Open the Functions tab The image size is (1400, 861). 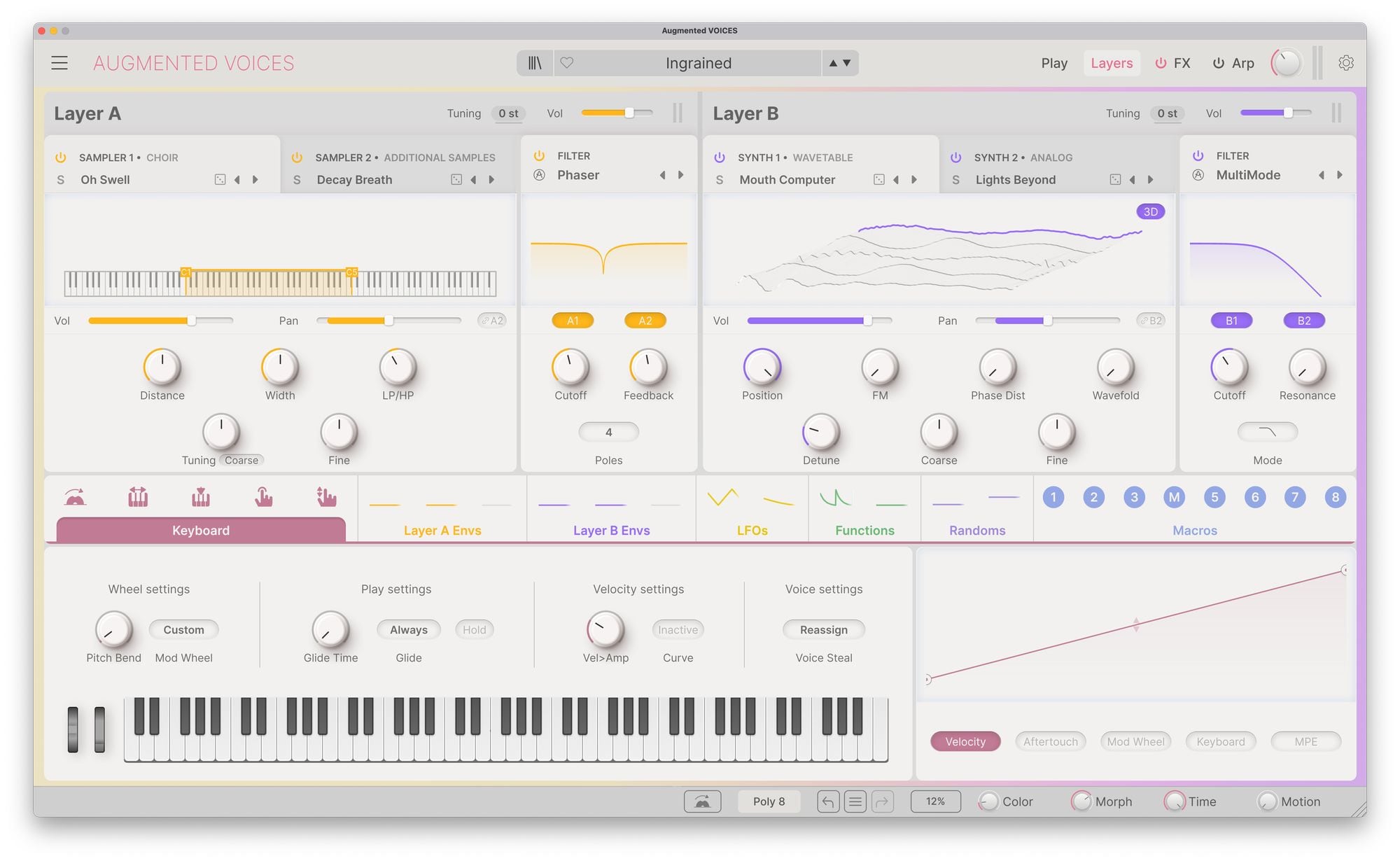pyautogui.click(x=864, y=531)
